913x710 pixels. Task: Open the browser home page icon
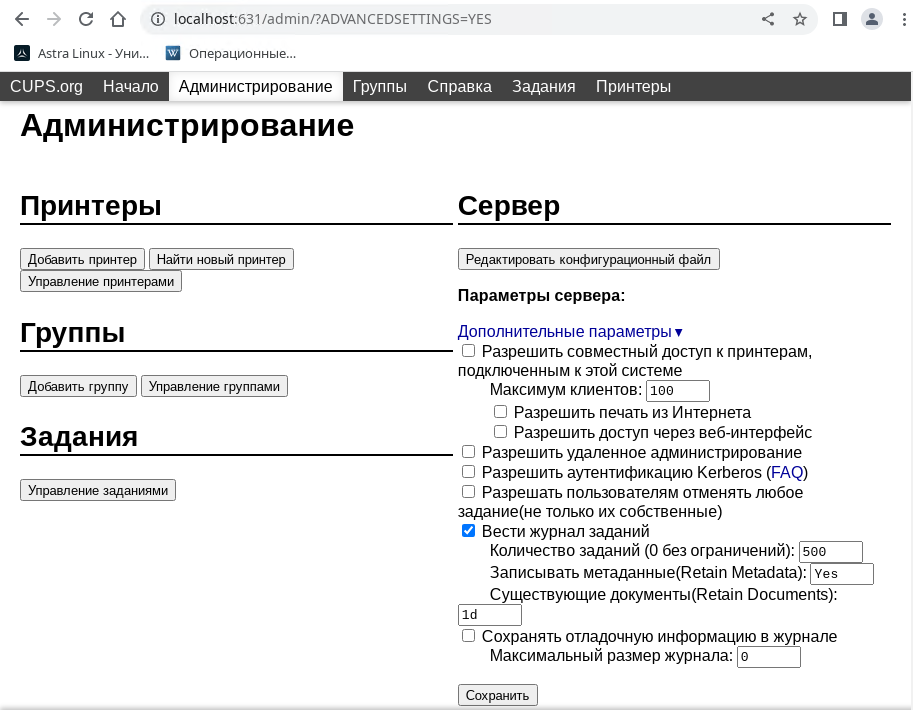118,19
